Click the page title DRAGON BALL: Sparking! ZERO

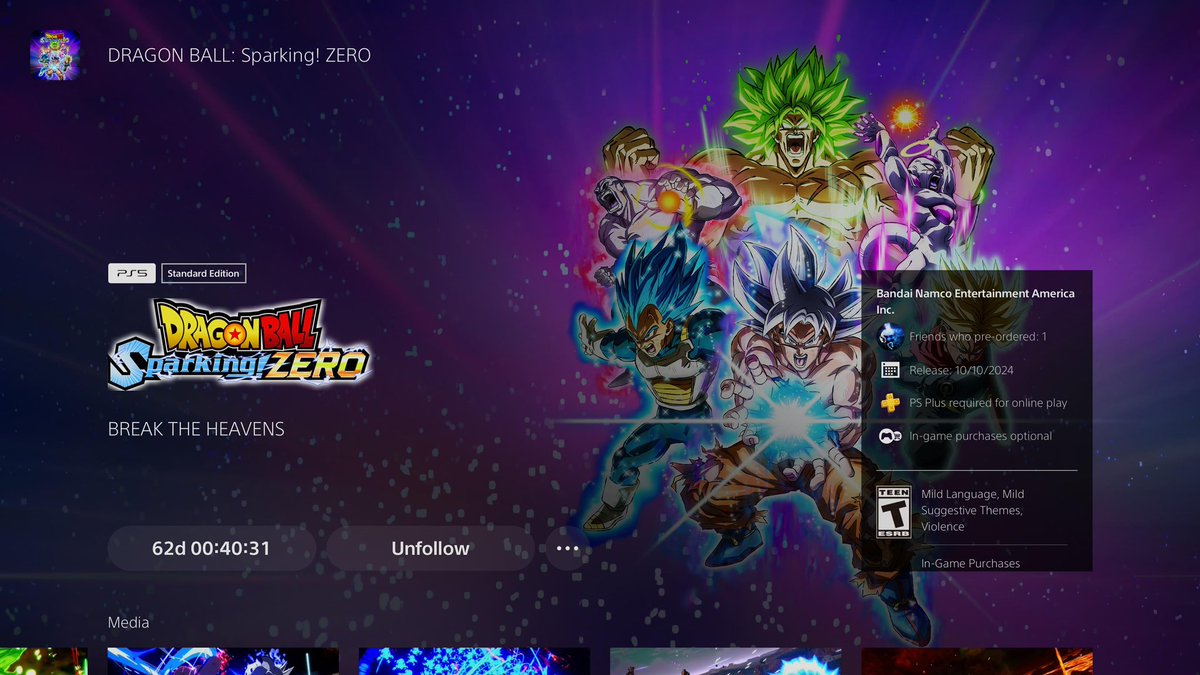239,55
